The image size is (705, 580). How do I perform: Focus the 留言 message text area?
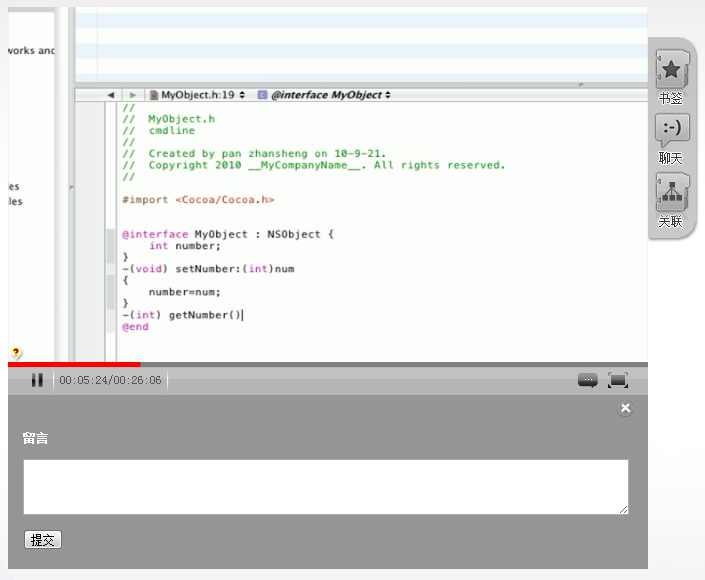click(x=325, y=487)
